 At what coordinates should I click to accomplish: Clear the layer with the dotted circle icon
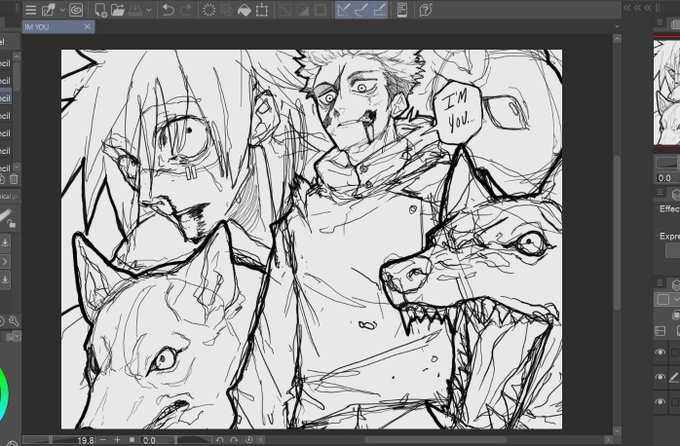tap(209, 10)
